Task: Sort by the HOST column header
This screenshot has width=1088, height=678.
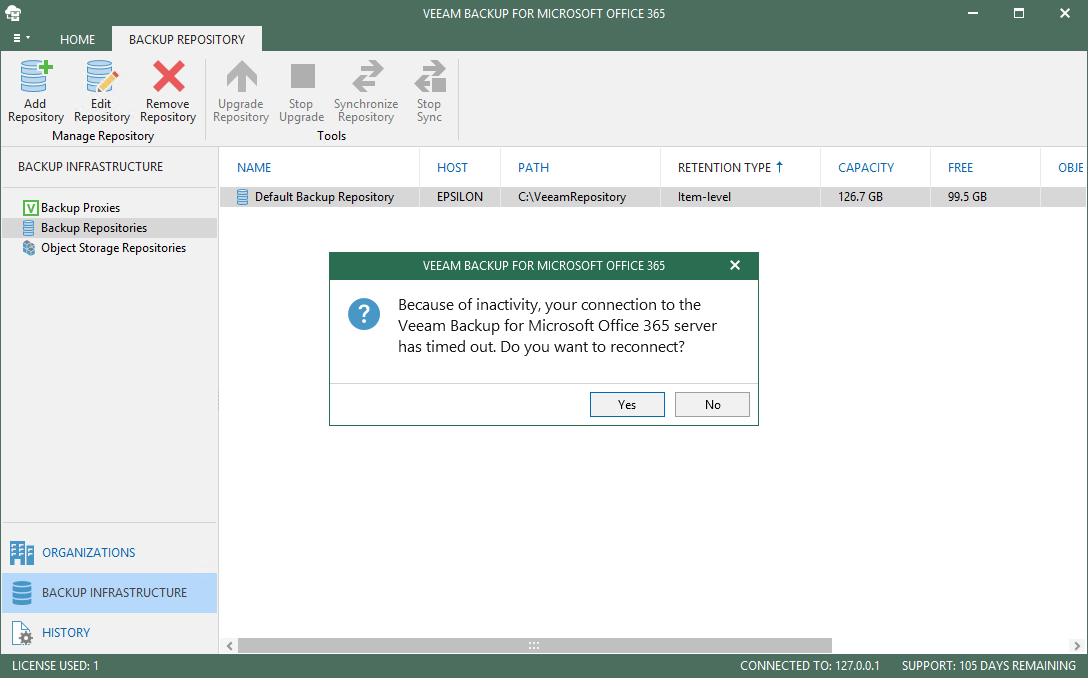Action: coord(452,167)
